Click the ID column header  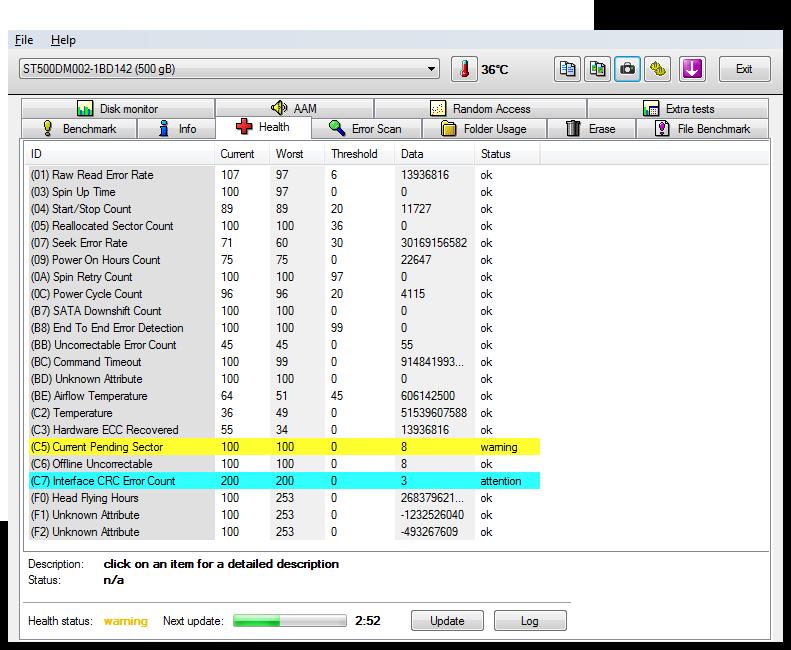coord(121,154)
